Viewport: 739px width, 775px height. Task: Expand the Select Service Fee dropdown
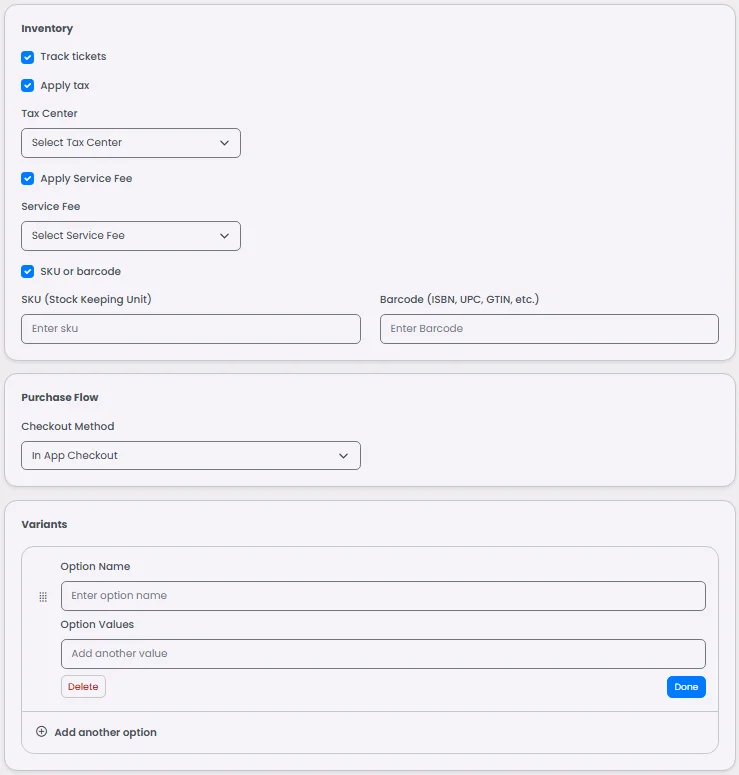coord(130,236)
